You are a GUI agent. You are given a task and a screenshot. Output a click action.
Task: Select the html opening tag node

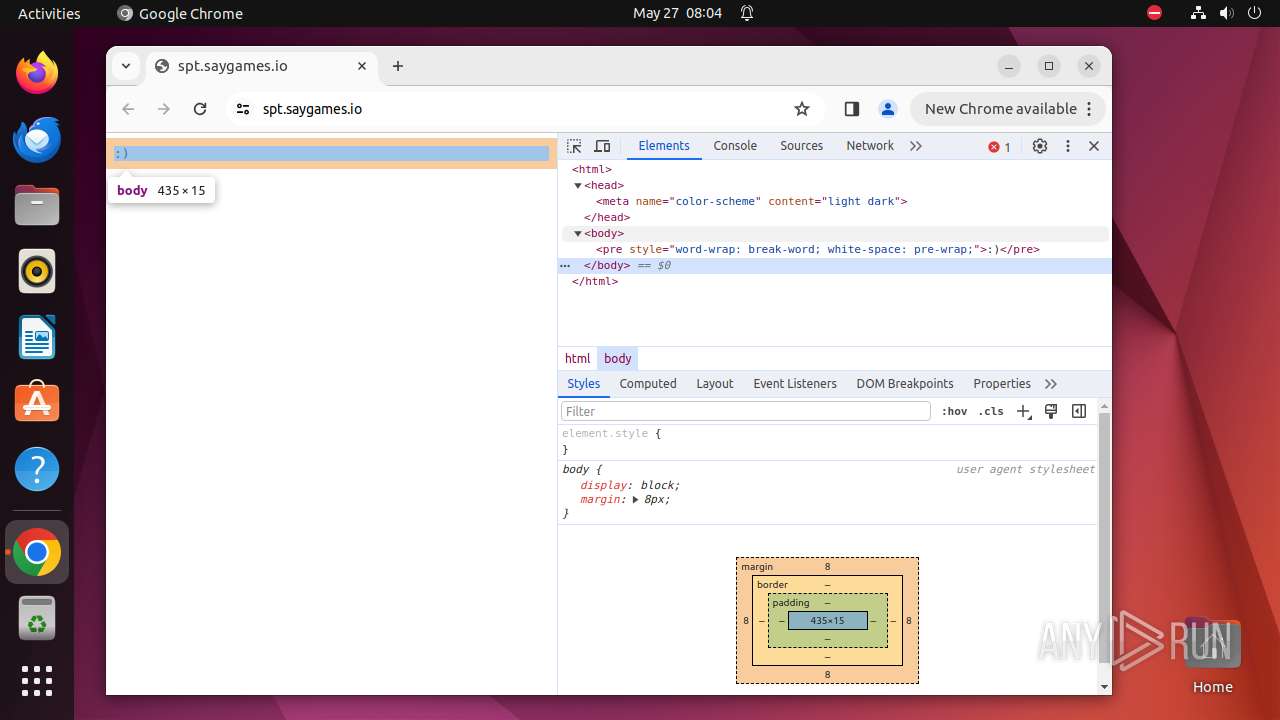(592, 169)
